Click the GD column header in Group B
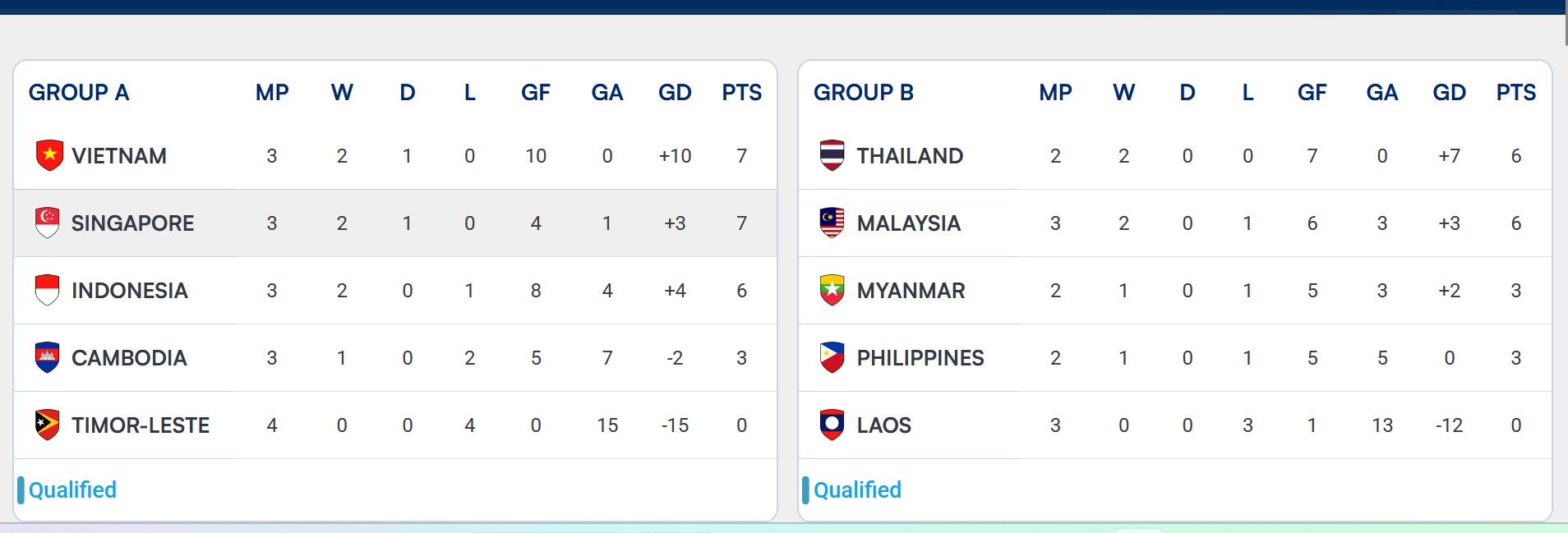The height and width of the screenshot is (533, 1568). (1449, 93)
